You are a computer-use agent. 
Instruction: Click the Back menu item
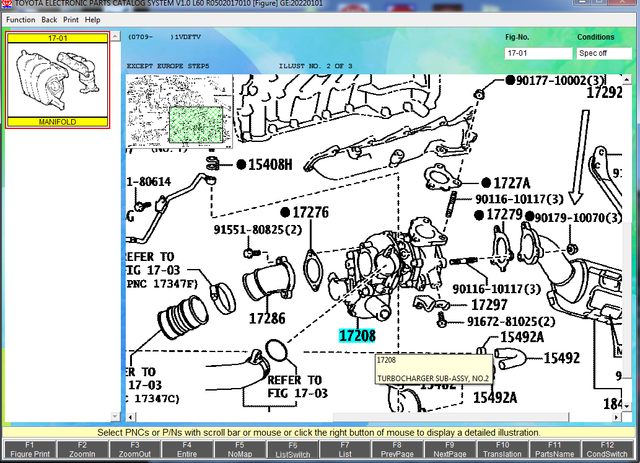(49, 19)
